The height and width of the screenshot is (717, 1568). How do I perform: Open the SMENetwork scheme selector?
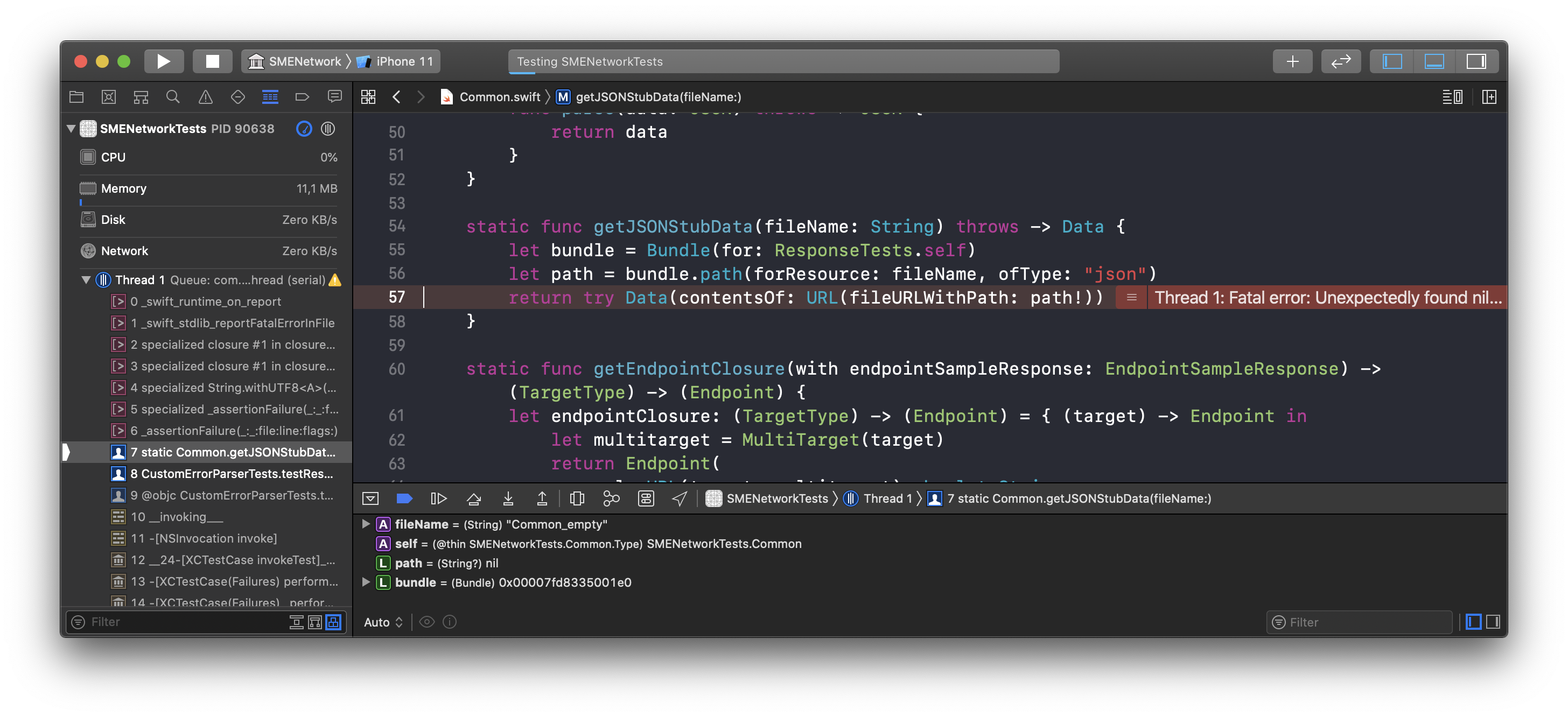tap(296, 61)
